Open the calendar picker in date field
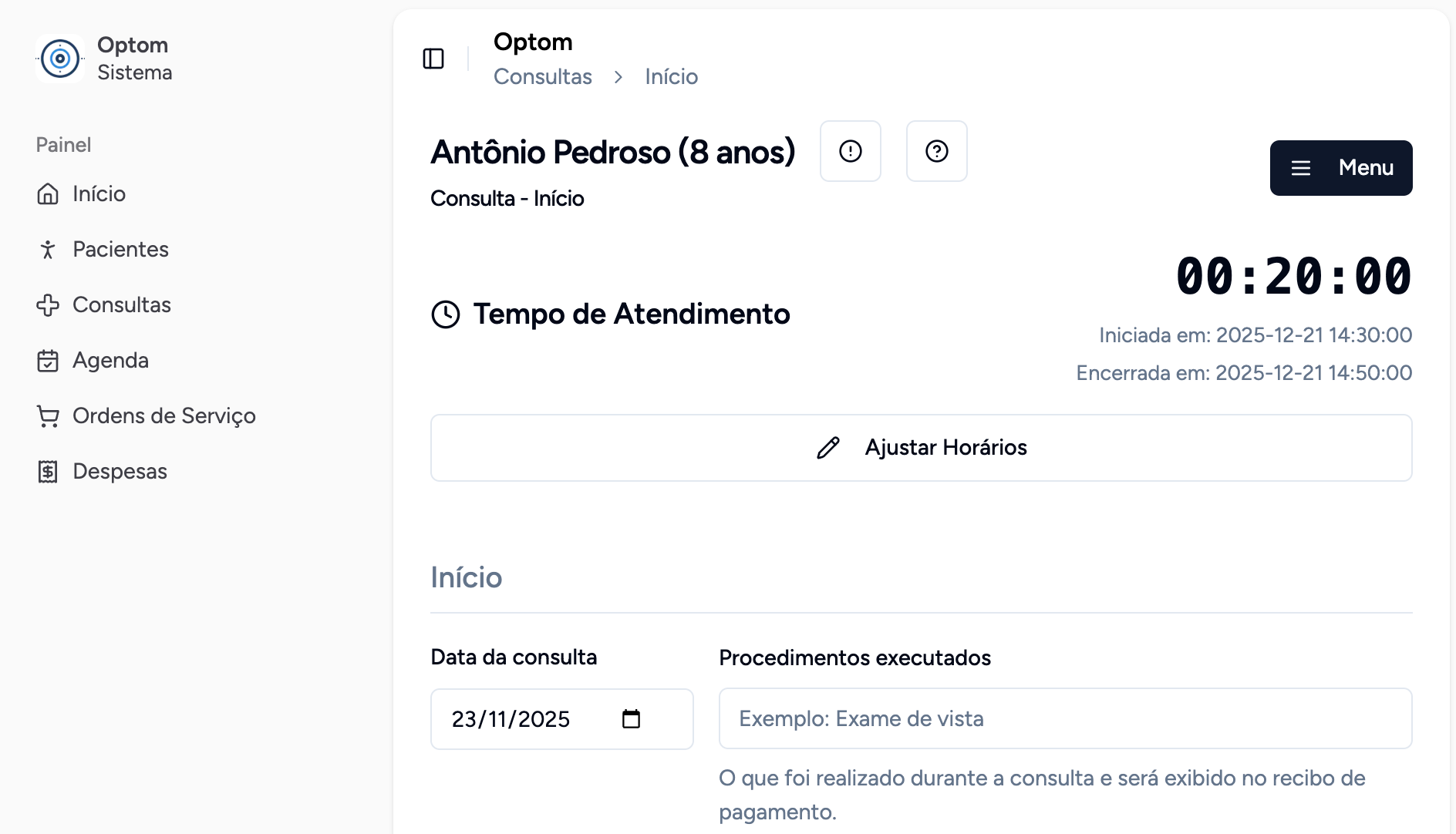 coord(631,719)
